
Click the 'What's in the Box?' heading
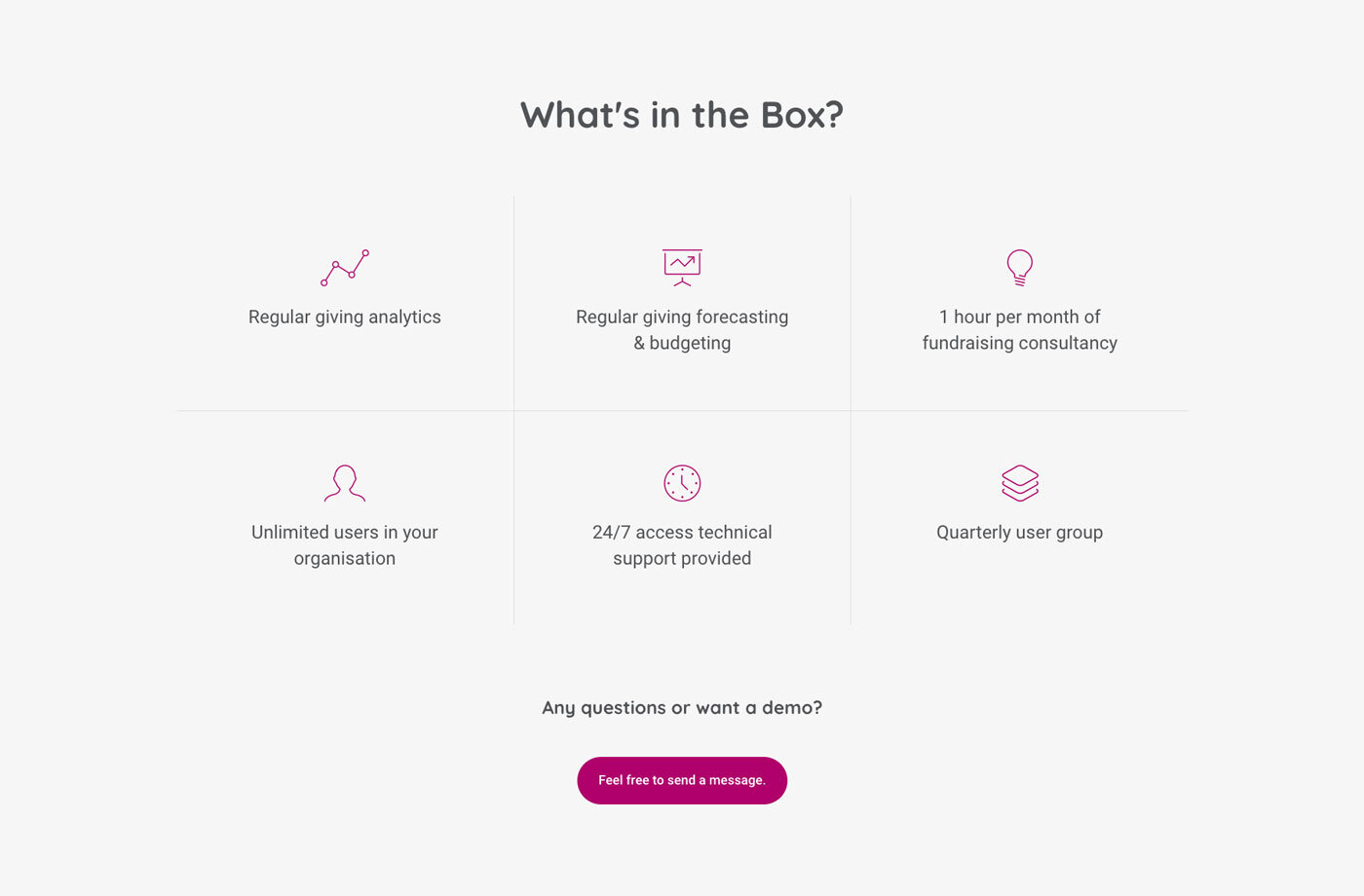(682, 115)
